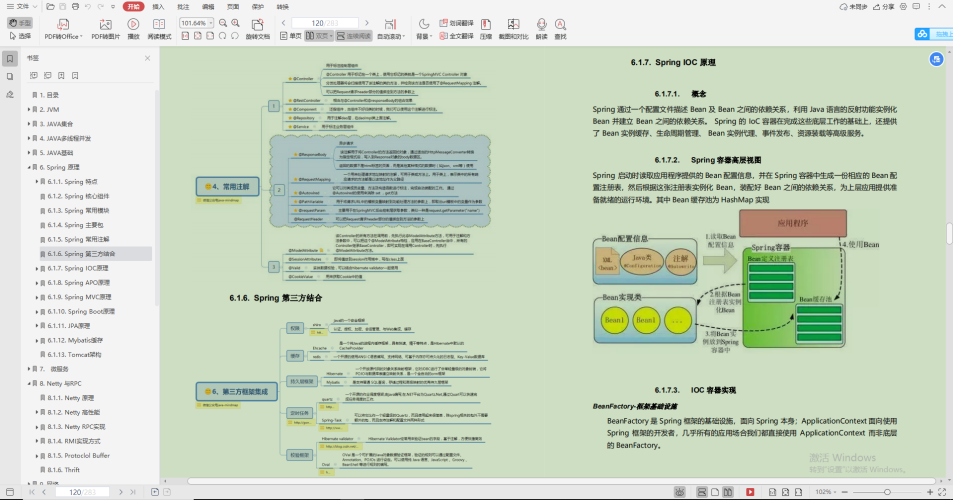
Task: Click the 朗读 read aloud icon
Action: tap(542, 29)
